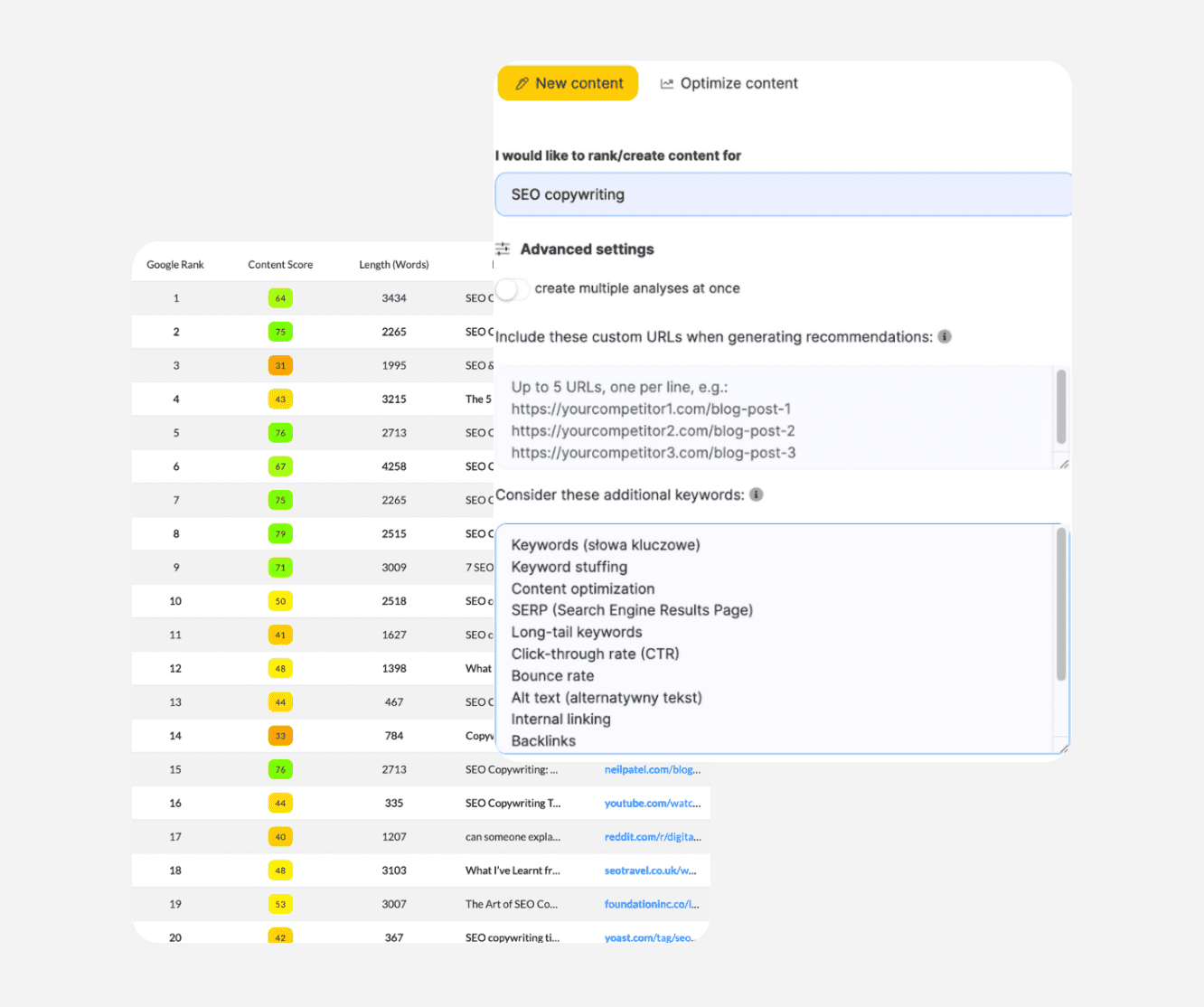
Task: Click resize handle of additional keywords textarea
Action: pyautogui.click(x=1064, y=748)
